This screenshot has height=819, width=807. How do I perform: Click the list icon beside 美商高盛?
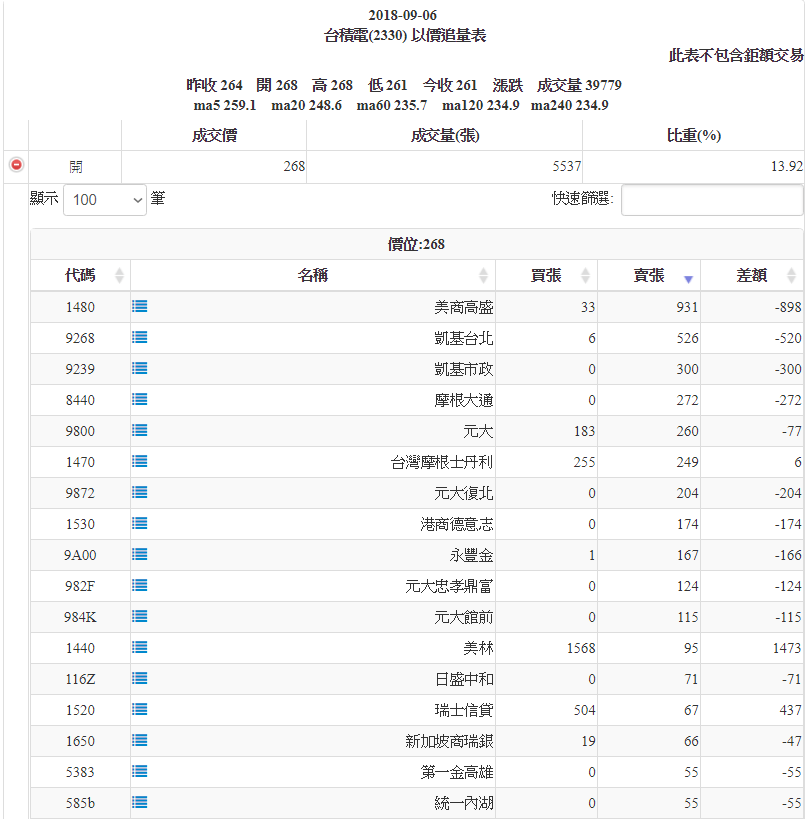point(140,307)
